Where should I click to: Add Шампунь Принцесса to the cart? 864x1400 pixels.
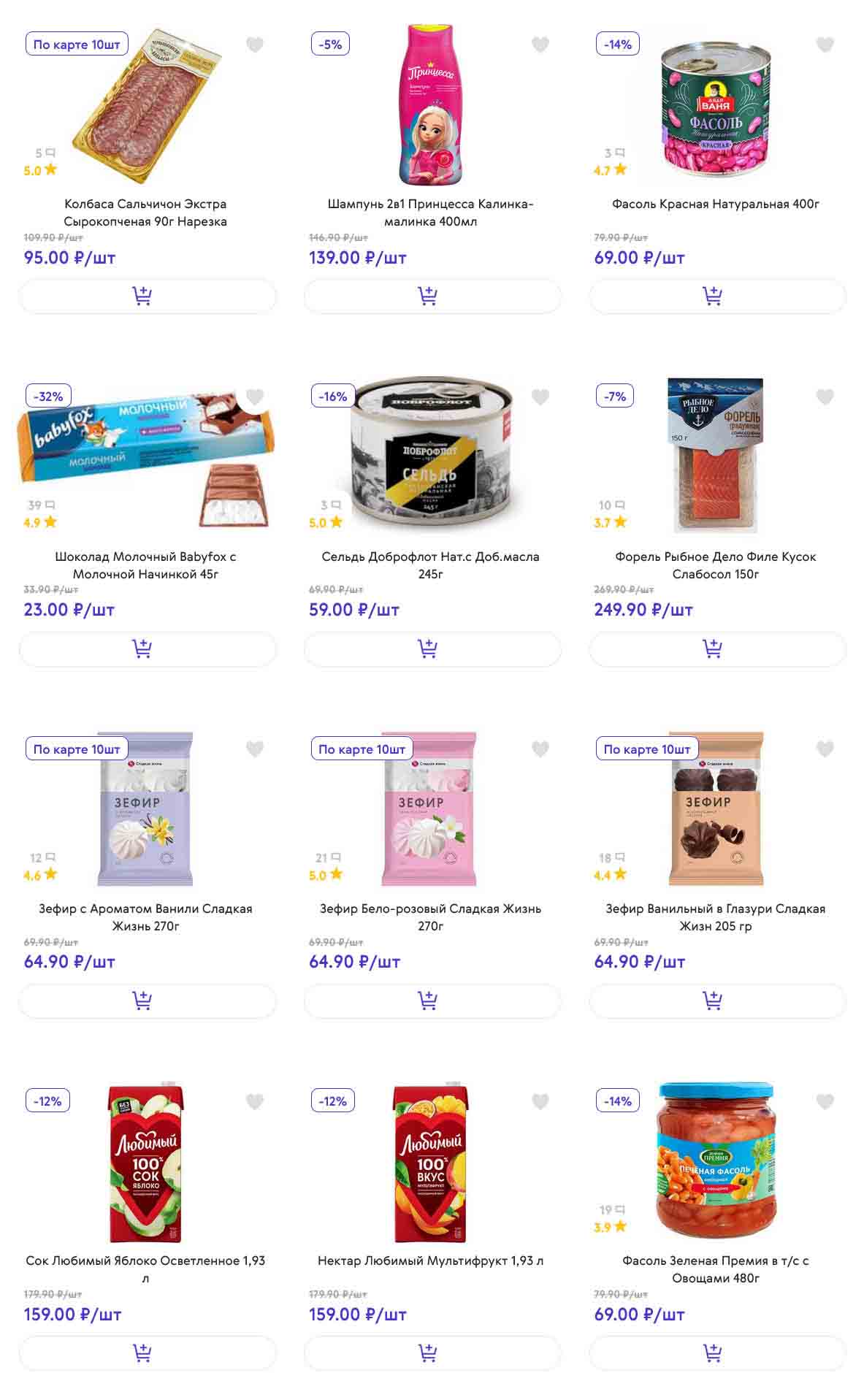(x=432, y=297)
